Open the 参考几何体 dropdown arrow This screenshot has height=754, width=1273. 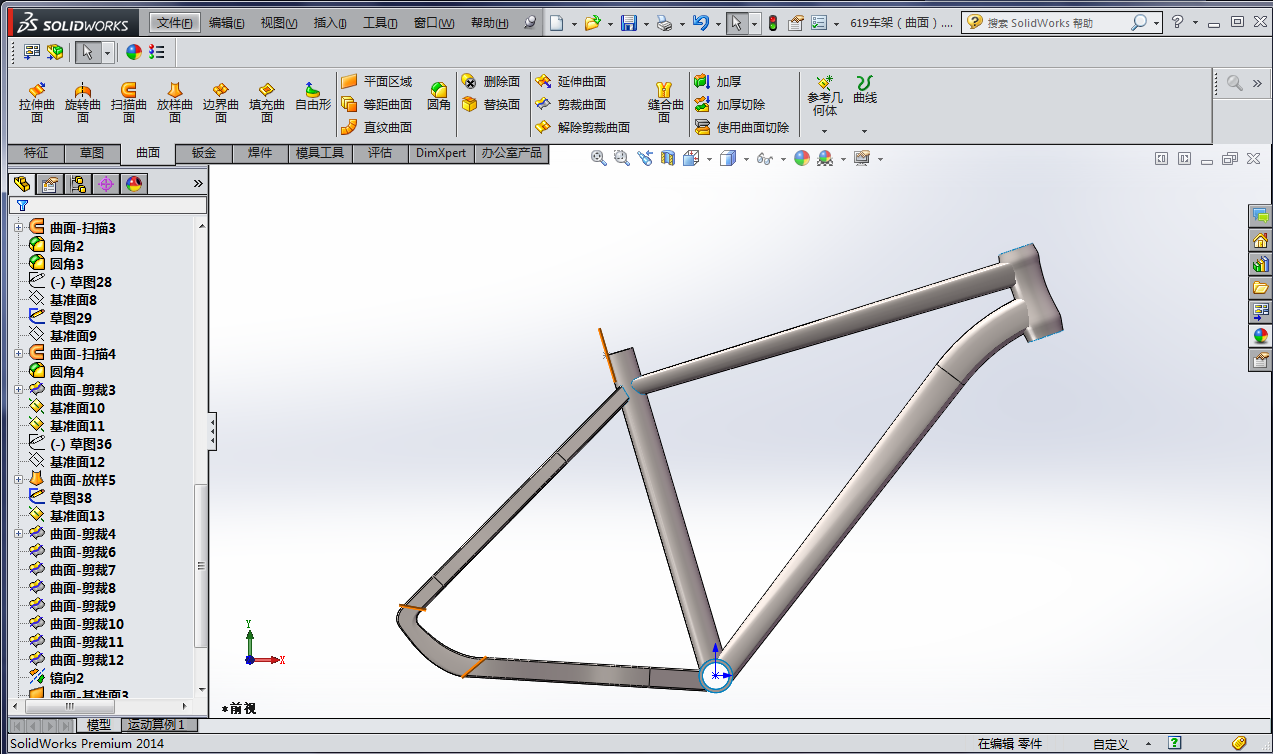(825, 131)
